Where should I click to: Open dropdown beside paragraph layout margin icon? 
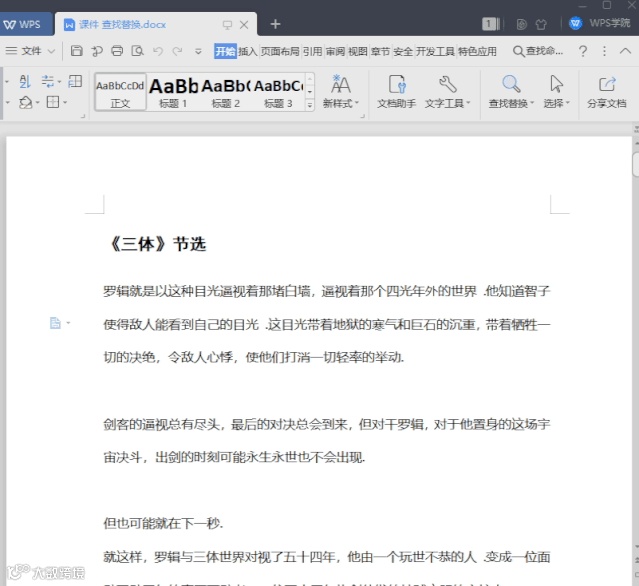[x=68, y=323]
